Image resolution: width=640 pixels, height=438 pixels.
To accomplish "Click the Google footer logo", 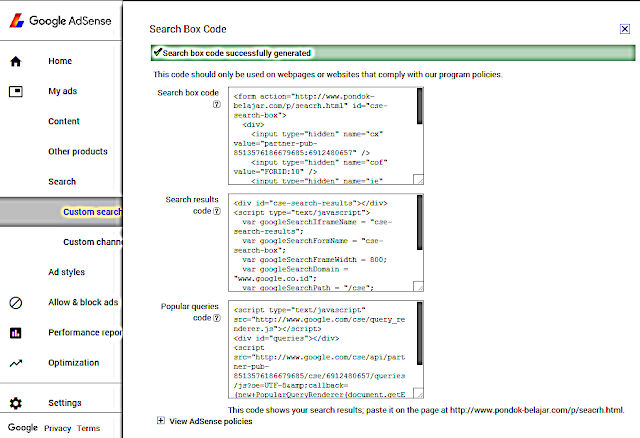I will 23,427.
